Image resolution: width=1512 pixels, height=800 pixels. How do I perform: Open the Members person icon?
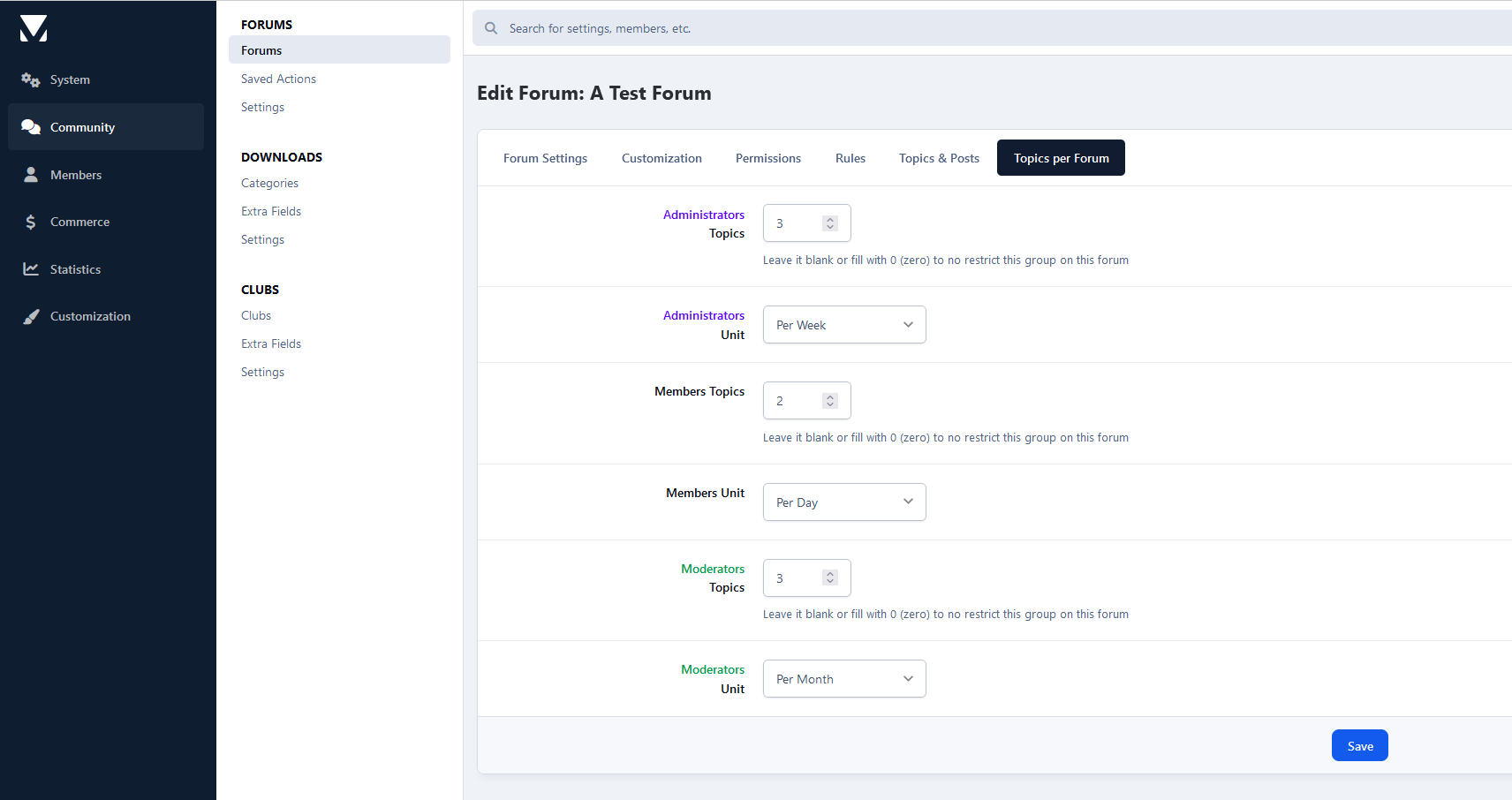tap(31, 175)
